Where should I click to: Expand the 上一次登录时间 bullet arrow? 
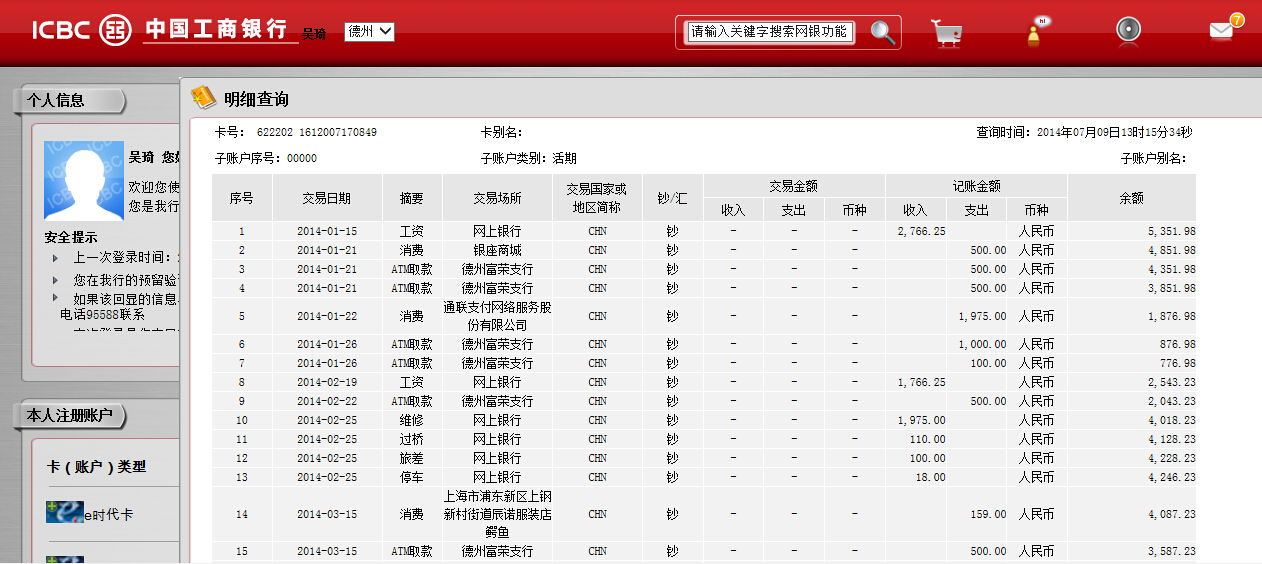point(56,258)
